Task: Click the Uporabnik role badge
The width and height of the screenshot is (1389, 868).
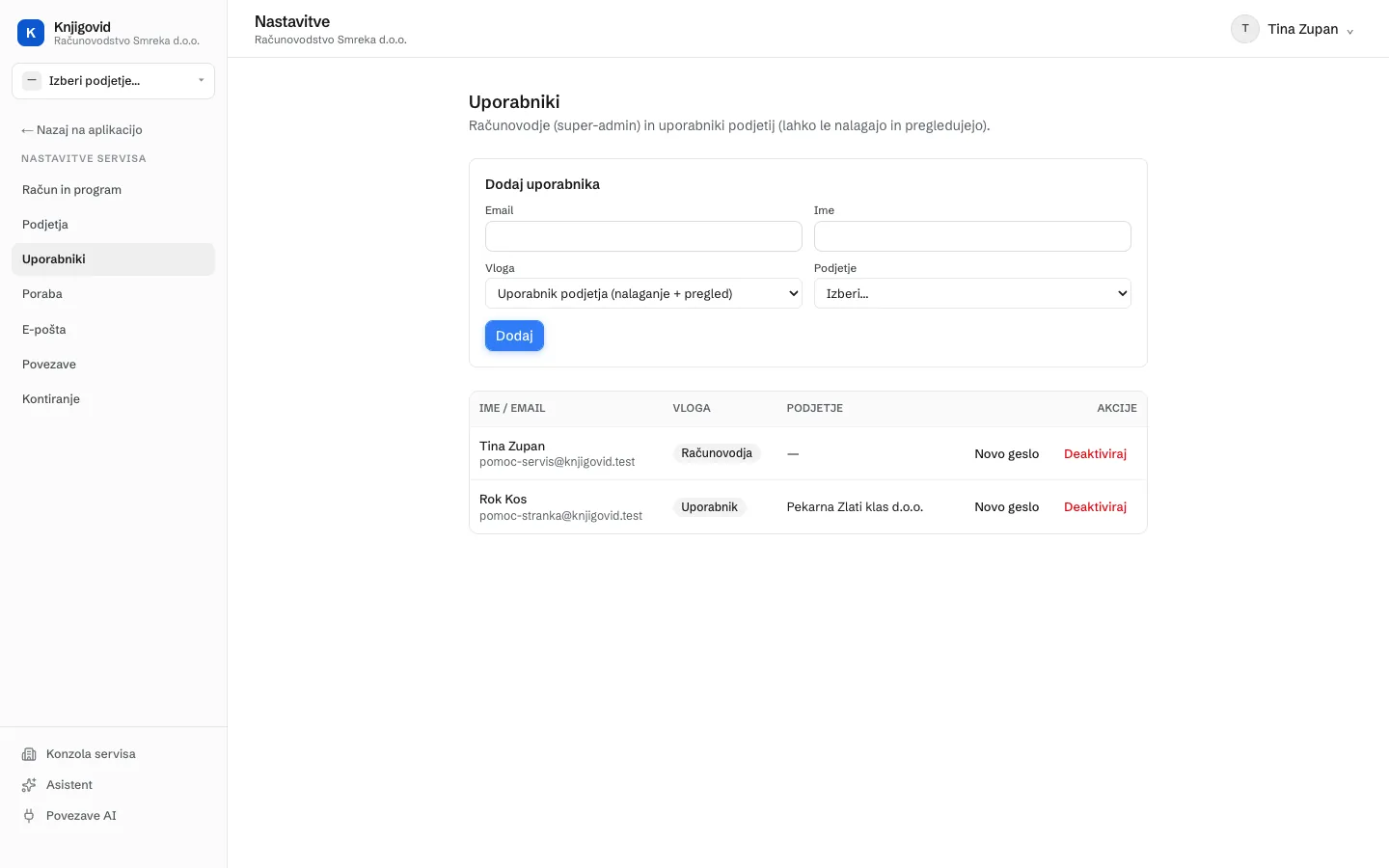Action: [x=709, y=507]
